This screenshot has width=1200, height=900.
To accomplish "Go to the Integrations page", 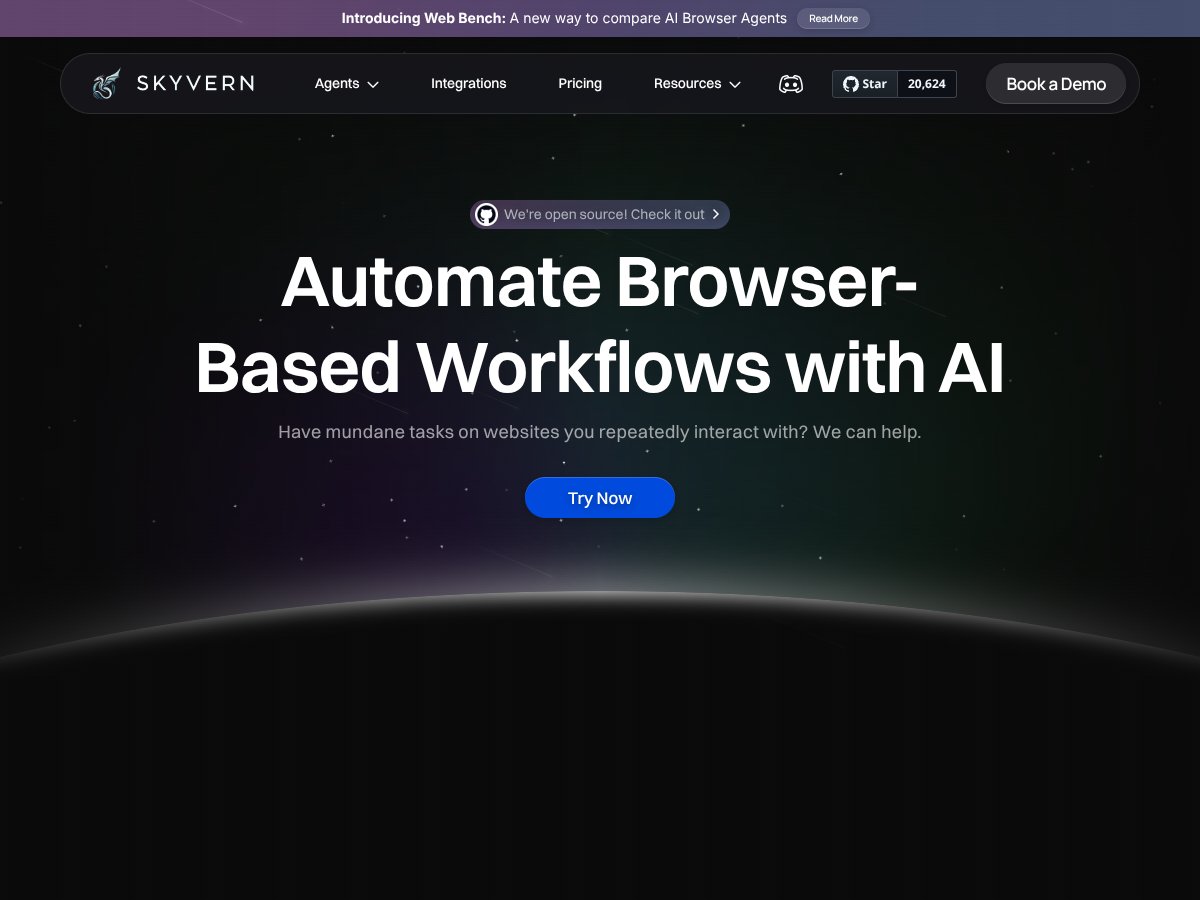I will [x=468, y=84].
